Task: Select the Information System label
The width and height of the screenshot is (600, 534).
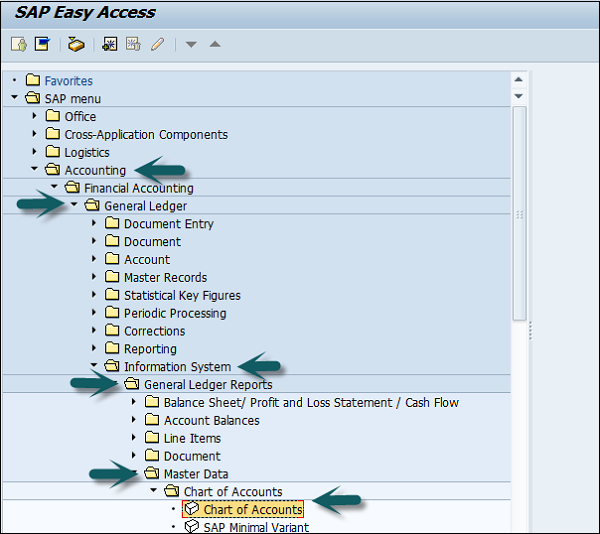Action: tap(178, 367)
